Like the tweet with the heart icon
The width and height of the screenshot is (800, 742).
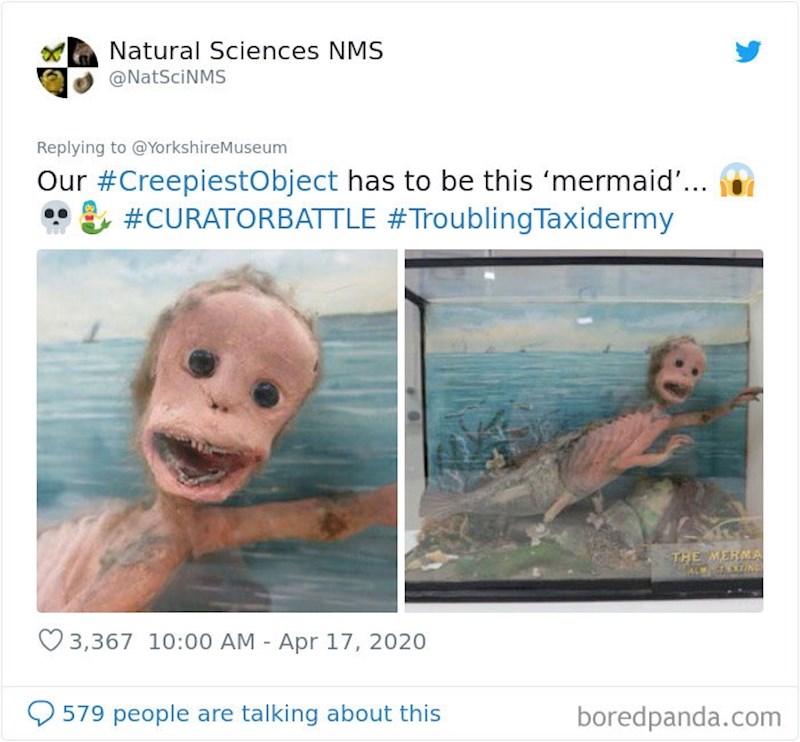click(x=49, y=641)
